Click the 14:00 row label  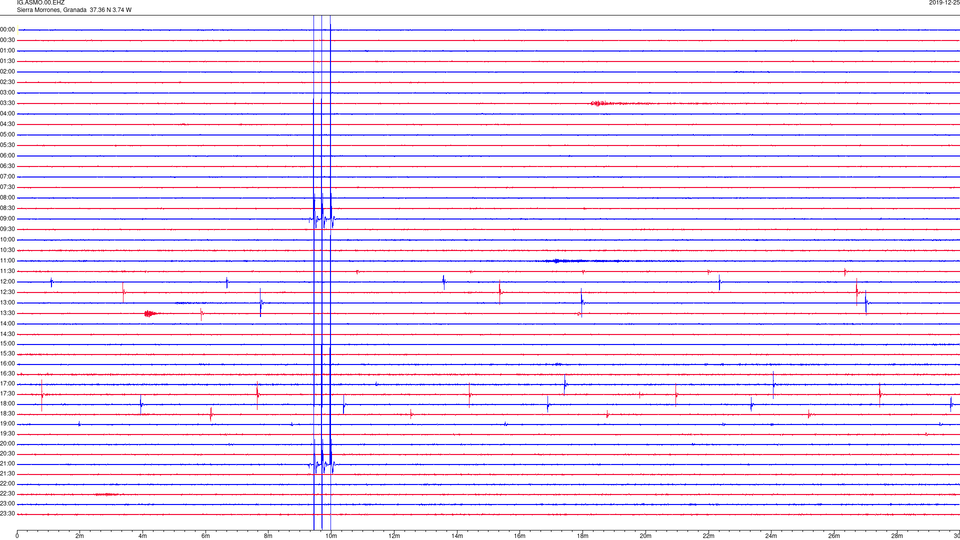[x=7, y=323]
